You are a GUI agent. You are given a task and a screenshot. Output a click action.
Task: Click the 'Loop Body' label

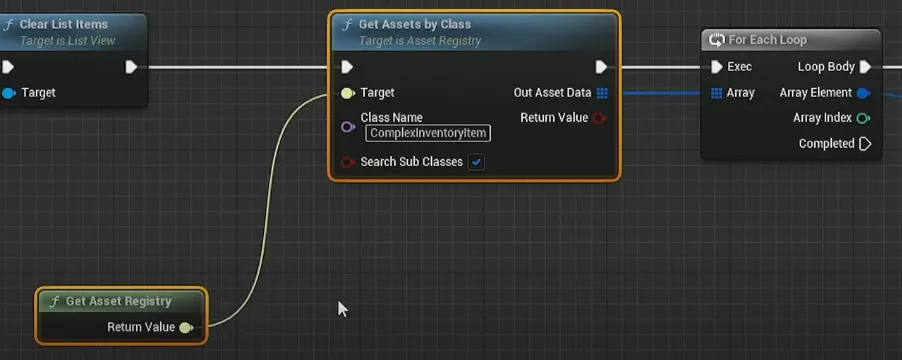[x=826, y=67]
